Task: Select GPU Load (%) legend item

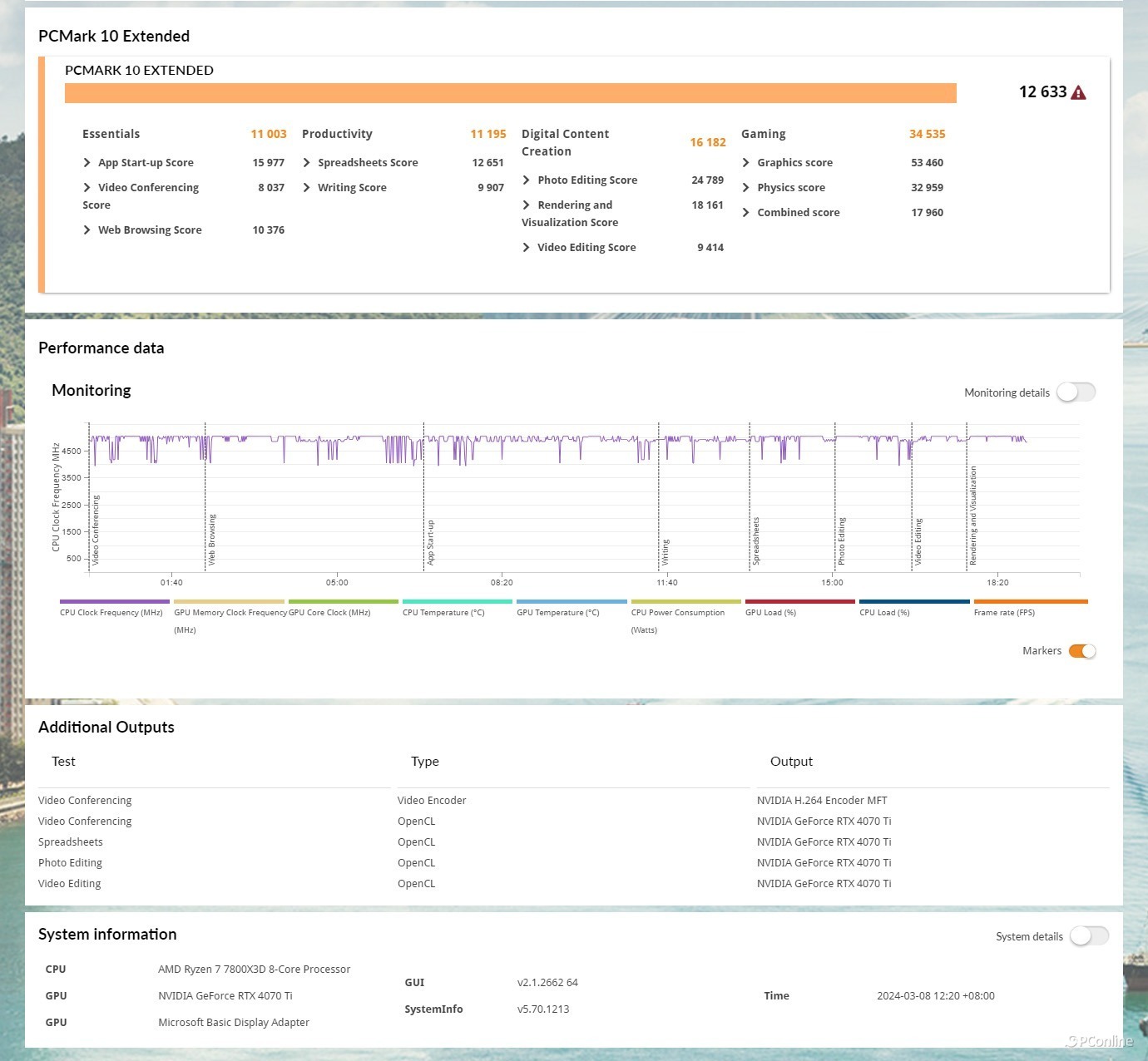Action: coord(799,602)
